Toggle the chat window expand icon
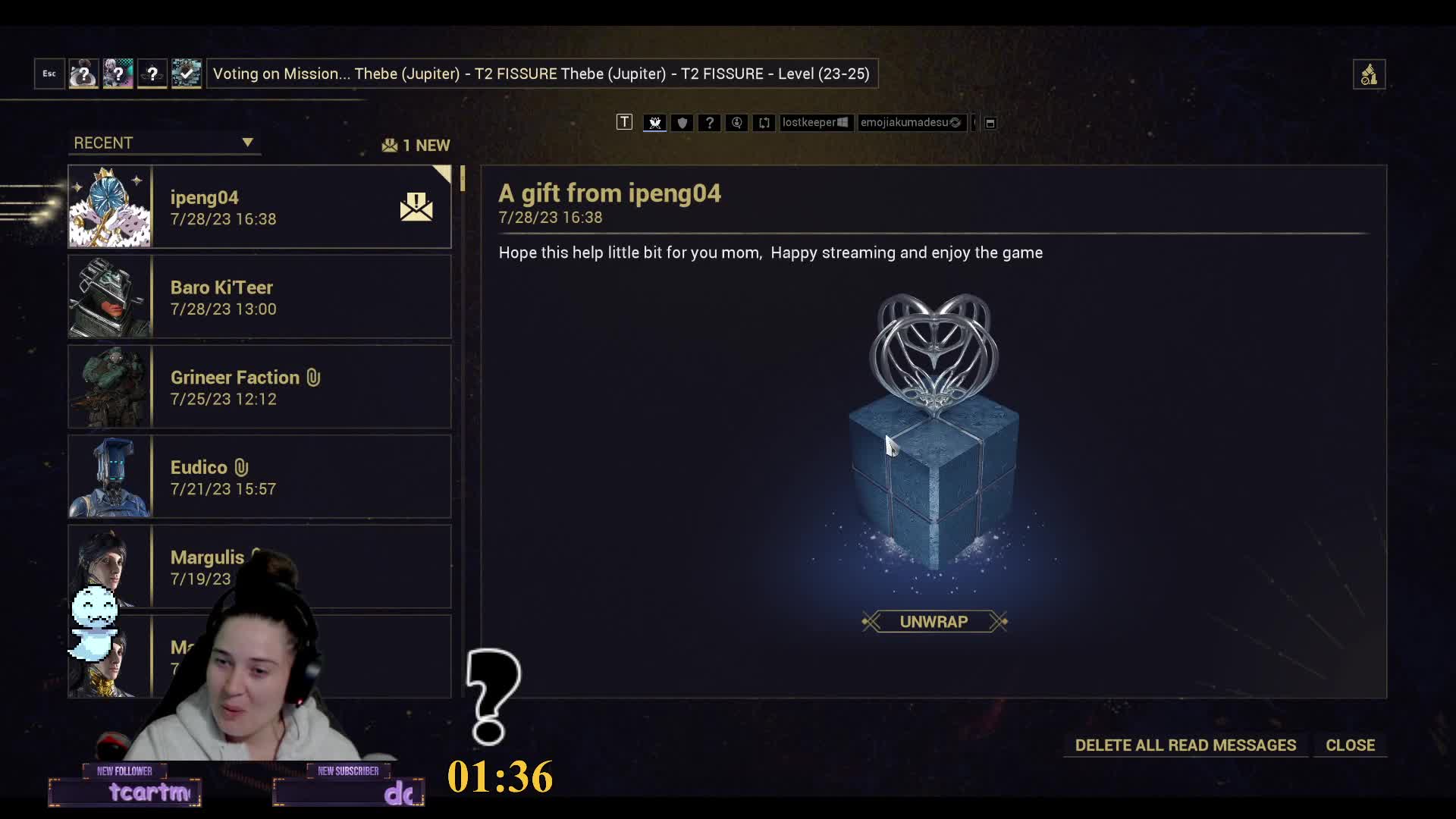Image resolution: width=1456 pixels, height=819 pixels. 990,123
